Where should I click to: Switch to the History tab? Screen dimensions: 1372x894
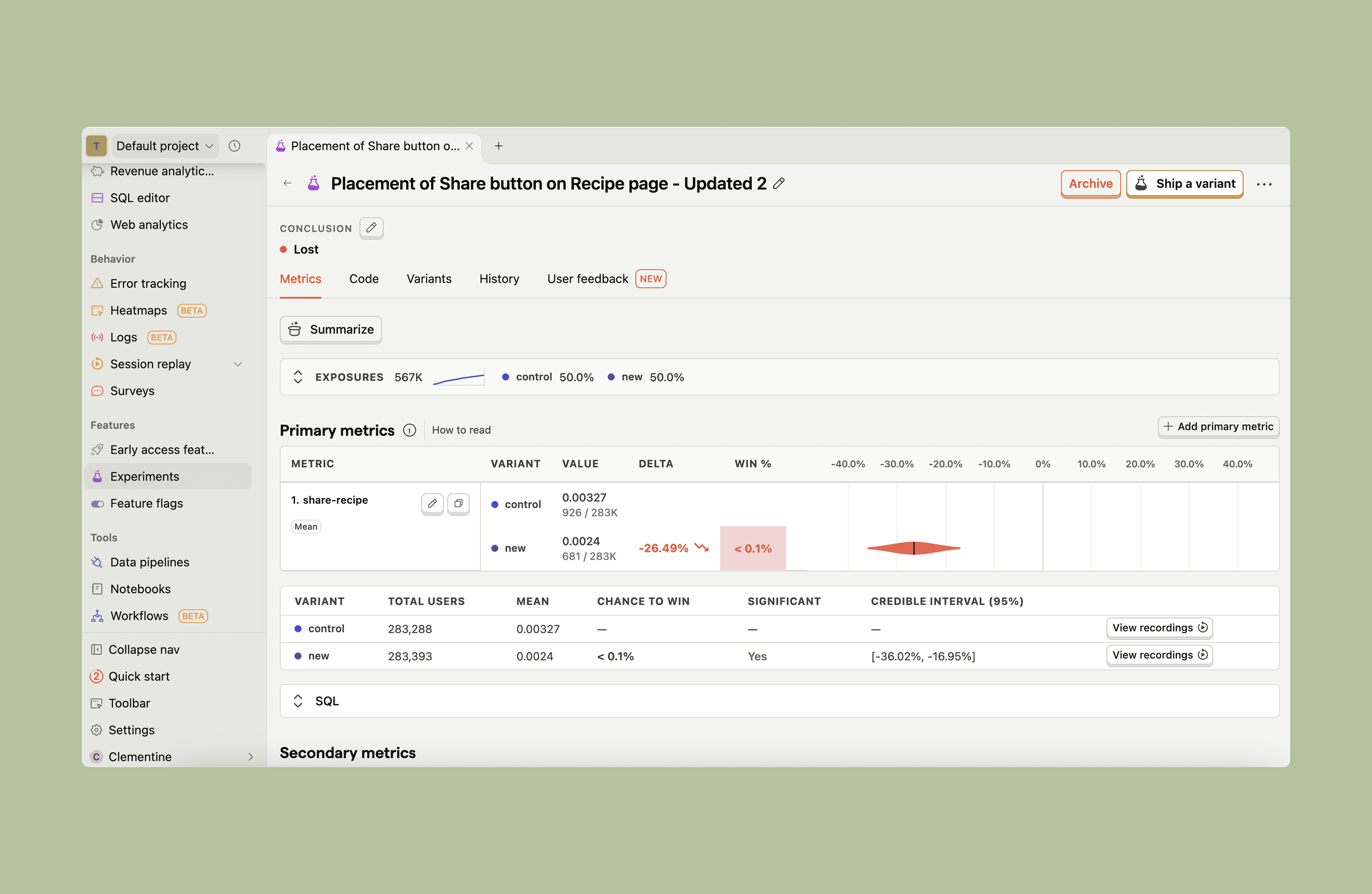[499, 279]
